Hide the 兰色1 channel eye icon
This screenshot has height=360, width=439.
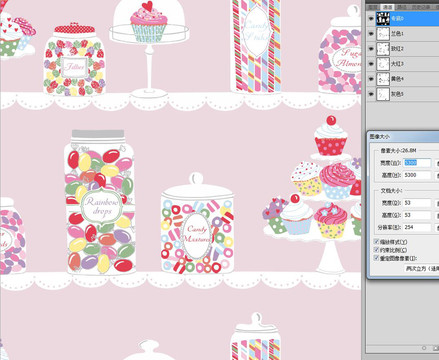coord(371,34)
